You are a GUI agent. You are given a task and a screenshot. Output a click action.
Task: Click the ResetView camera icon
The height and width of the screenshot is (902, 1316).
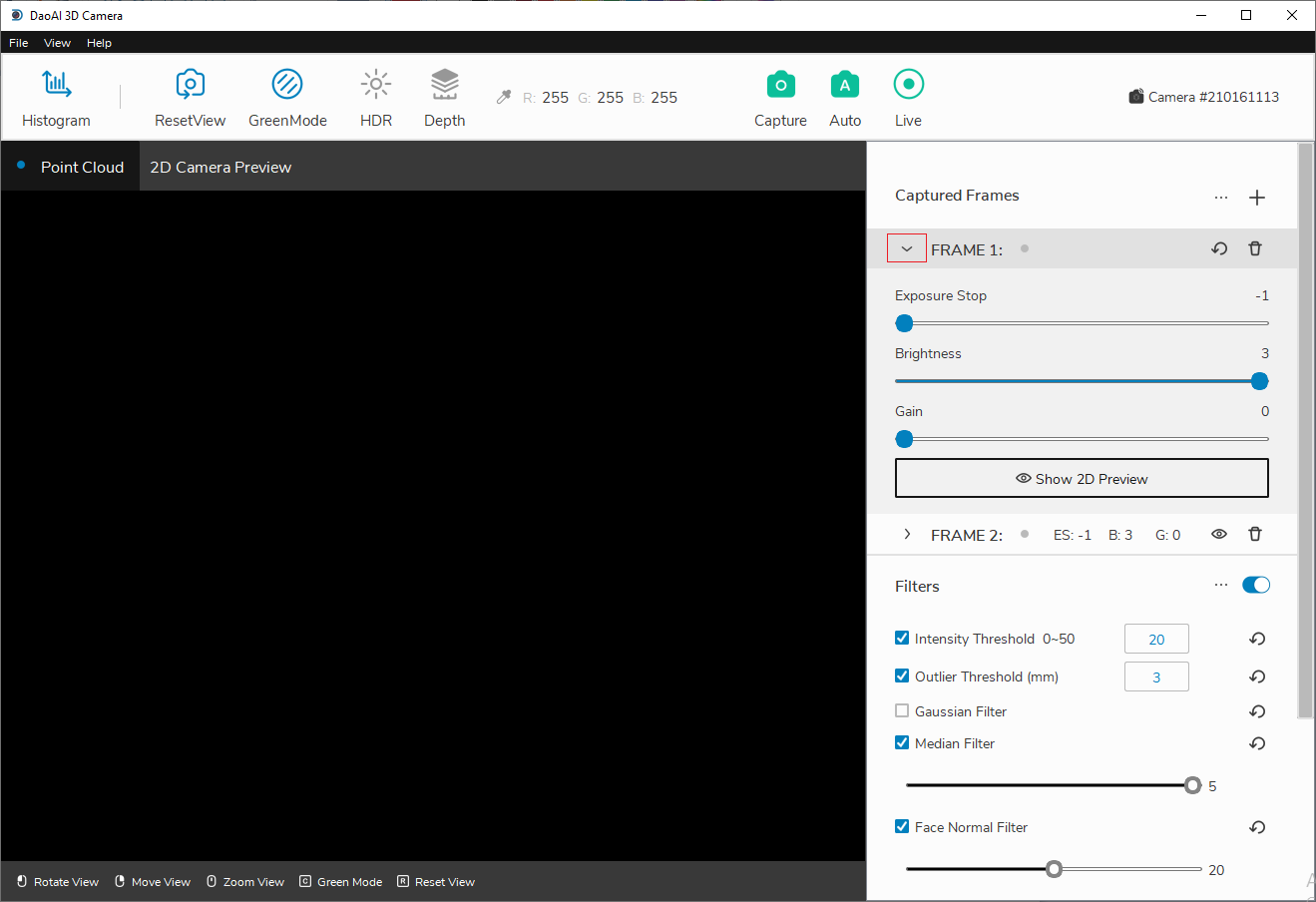tap(190, 85)
